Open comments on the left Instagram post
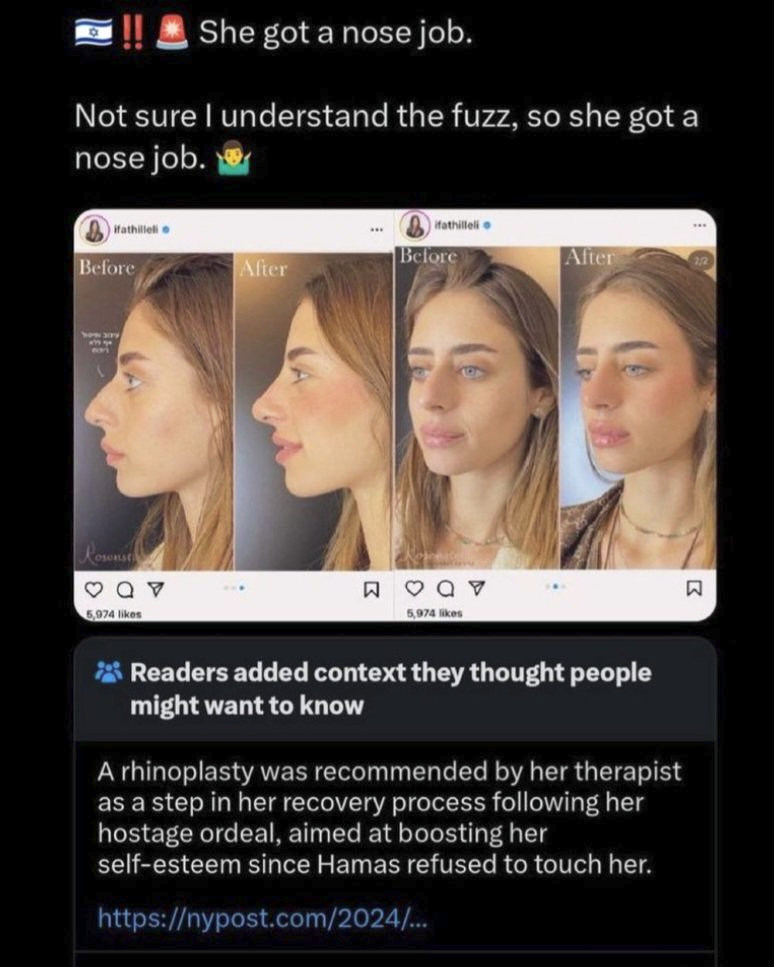774x967 pixels. point(125,591)
